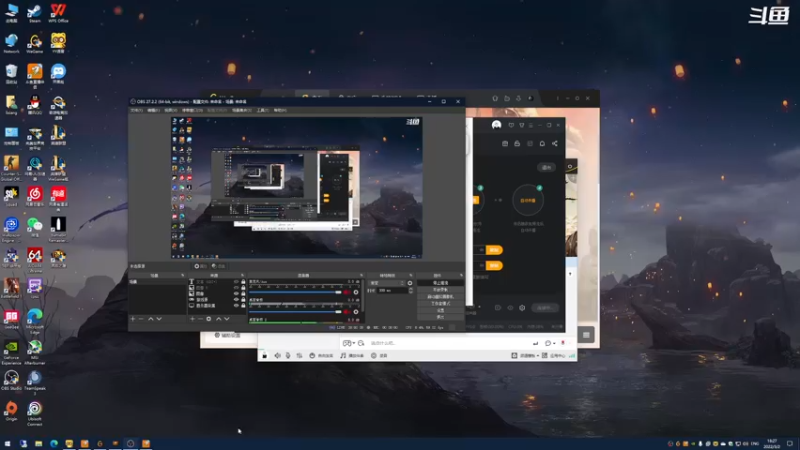Click Start Recording button in OBS controls
This screenshot has height=450, width=800.
click(440, 290)
